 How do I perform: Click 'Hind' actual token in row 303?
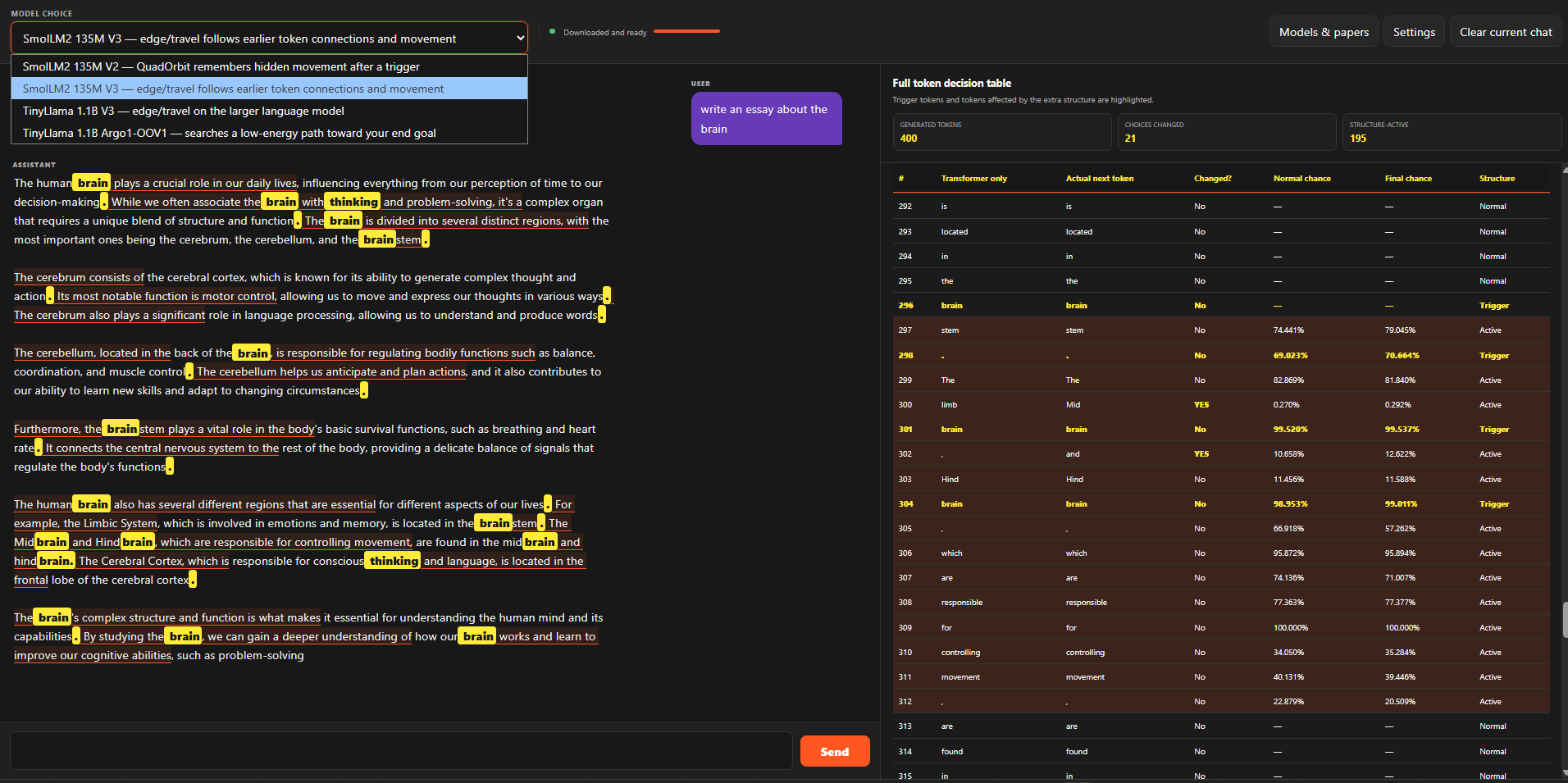1074,480
